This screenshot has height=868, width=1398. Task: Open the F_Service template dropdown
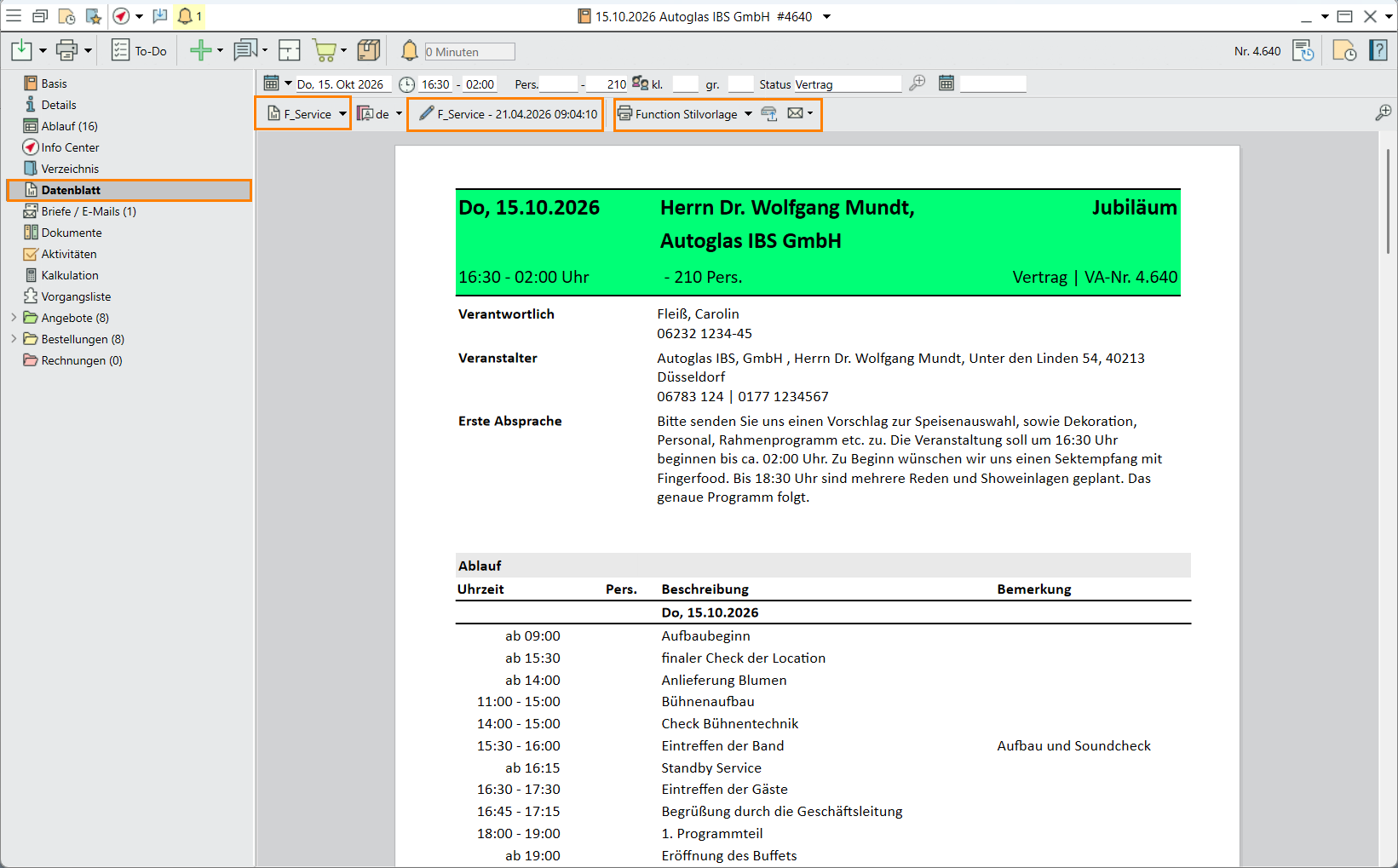(x=342, y=114)
